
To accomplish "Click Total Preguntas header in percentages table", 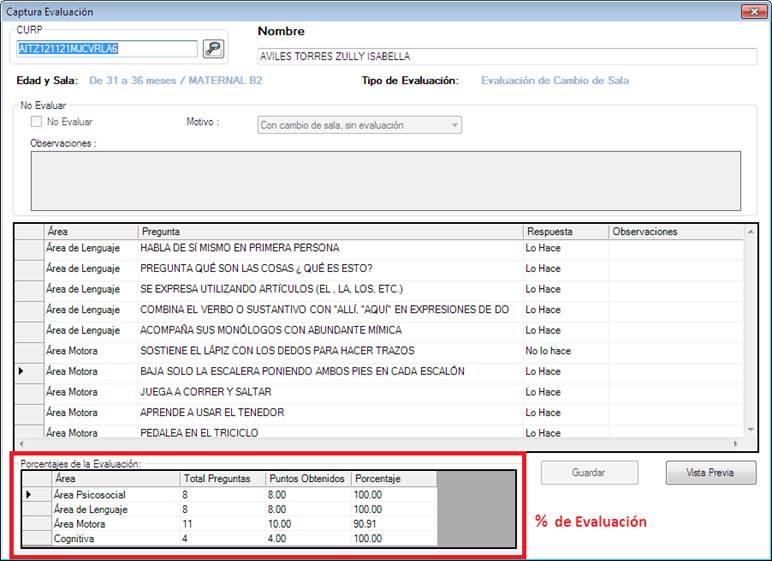I will pyautogui.click(x=223, y=479).
